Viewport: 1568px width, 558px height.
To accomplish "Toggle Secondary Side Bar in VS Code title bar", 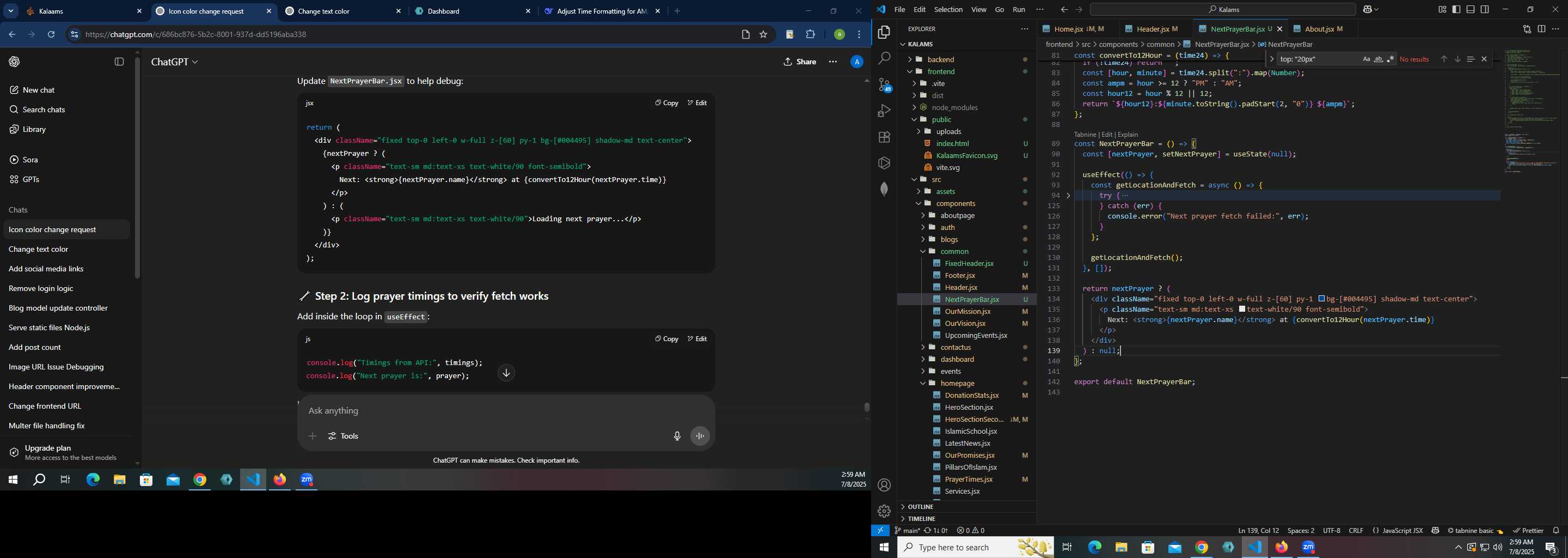I will [x=1485, y=10].
